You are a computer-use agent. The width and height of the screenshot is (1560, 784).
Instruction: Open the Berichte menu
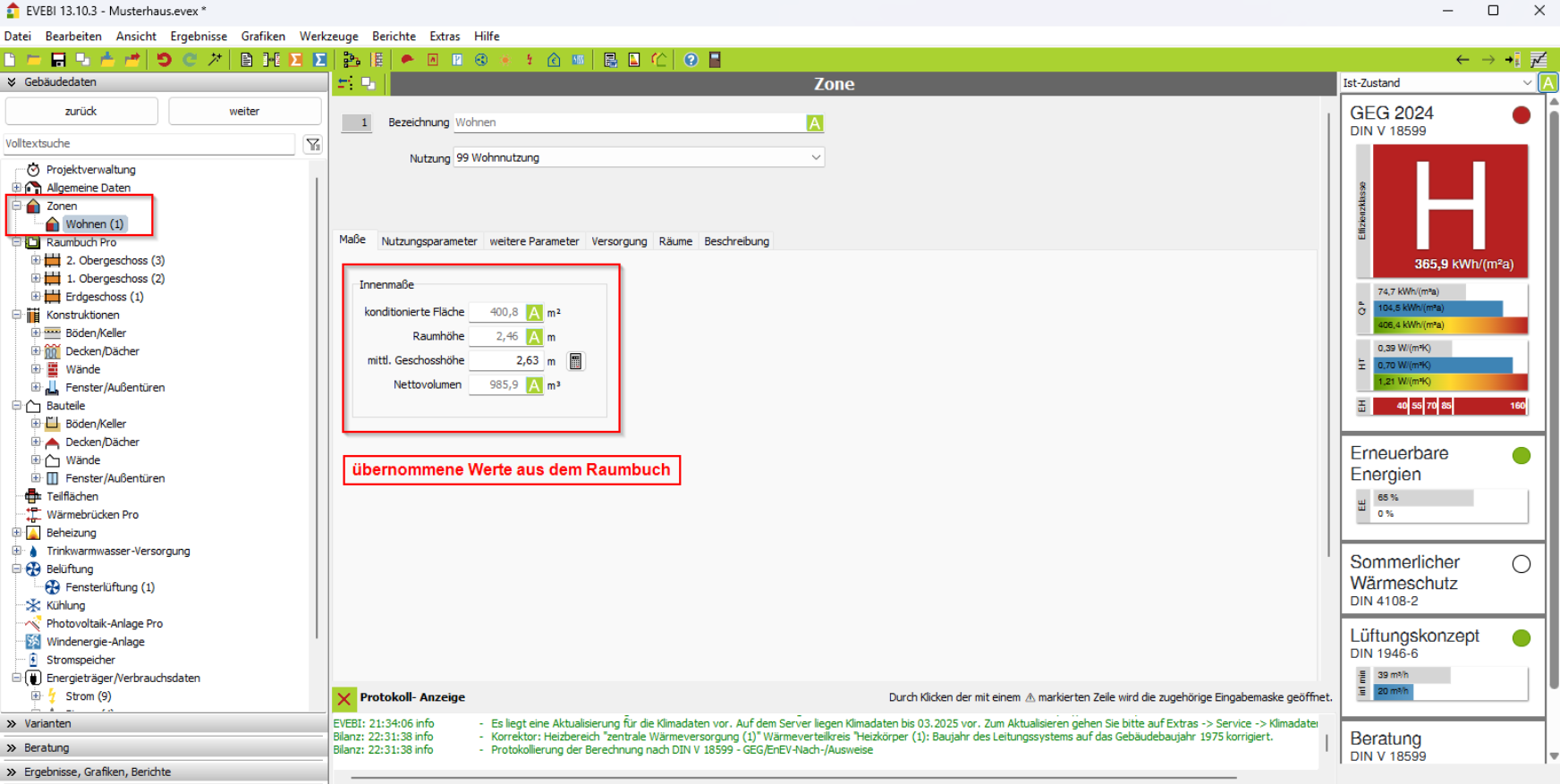(x=394, y=37)
